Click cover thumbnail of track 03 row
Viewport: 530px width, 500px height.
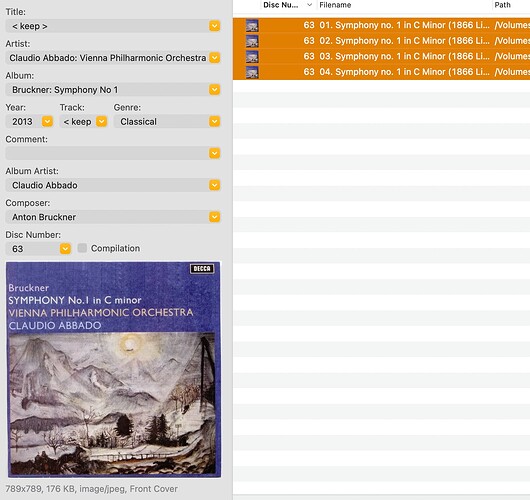click(252, 56)
